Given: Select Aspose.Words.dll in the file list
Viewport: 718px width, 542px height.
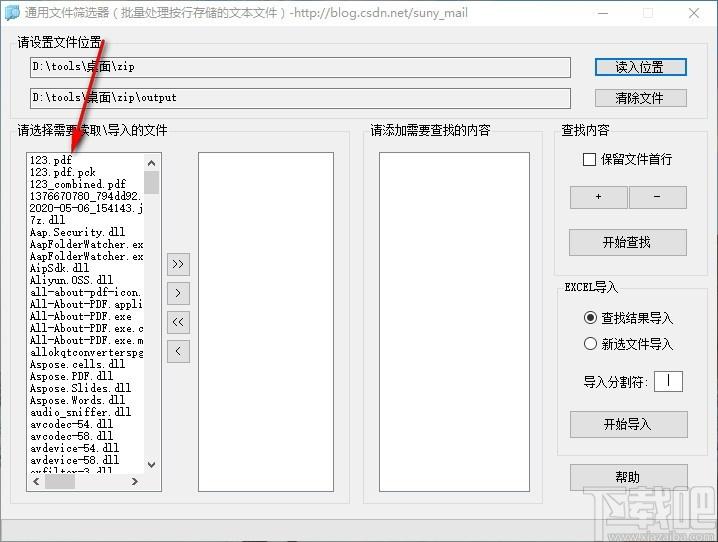Looking at the screenshot, I should click(77, 400).
